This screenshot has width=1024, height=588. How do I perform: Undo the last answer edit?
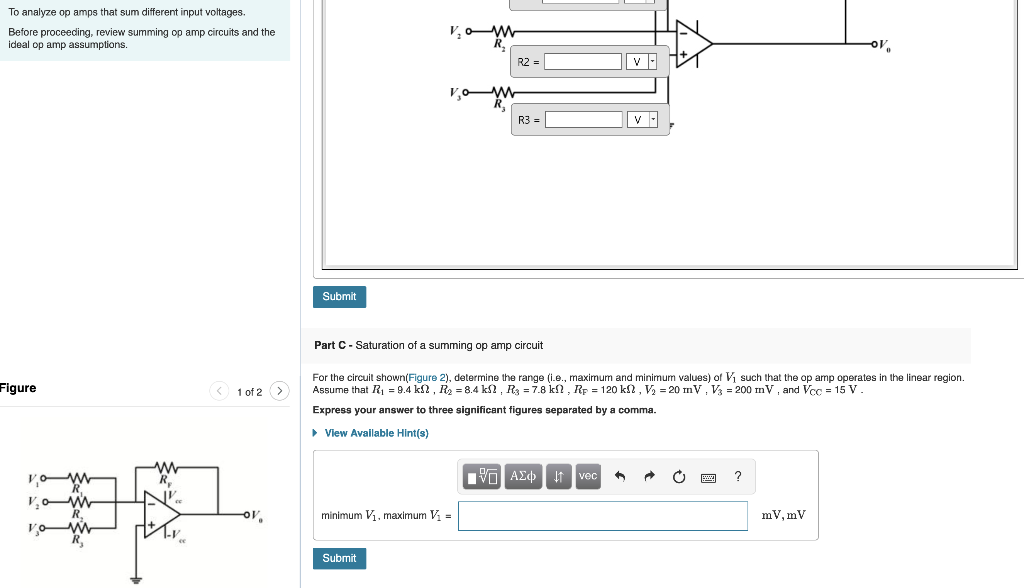[620, 476]
